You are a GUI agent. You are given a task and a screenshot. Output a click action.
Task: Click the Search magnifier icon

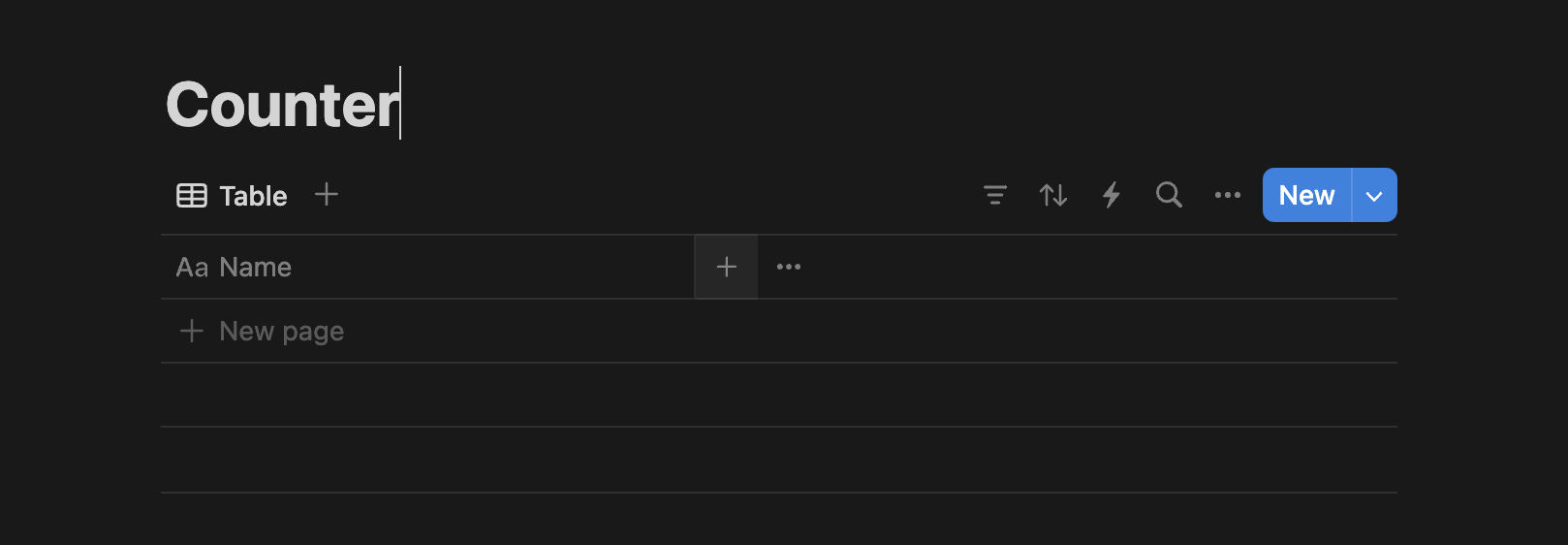tap(1169, 195)
